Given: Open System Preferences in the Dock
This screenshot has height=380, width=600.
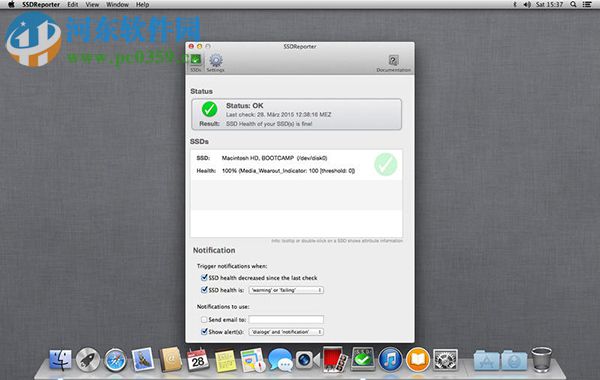Looking at the screenshot, I should click(445, 360).
